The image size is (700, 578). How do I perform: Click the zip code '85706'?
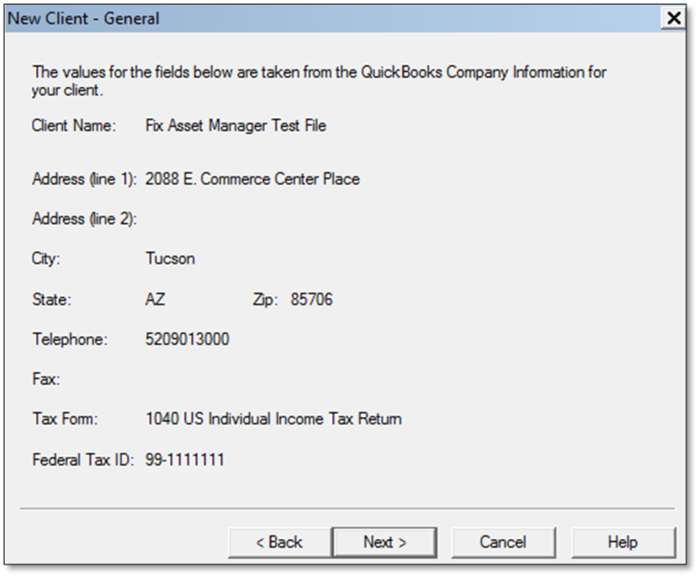(312, 299)
